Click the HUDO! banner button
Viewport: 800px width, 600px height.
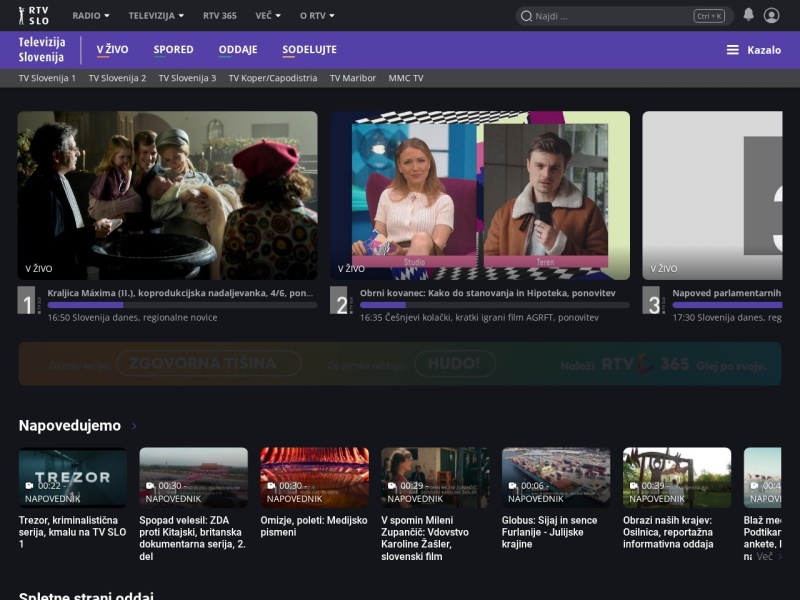[455, 363]
